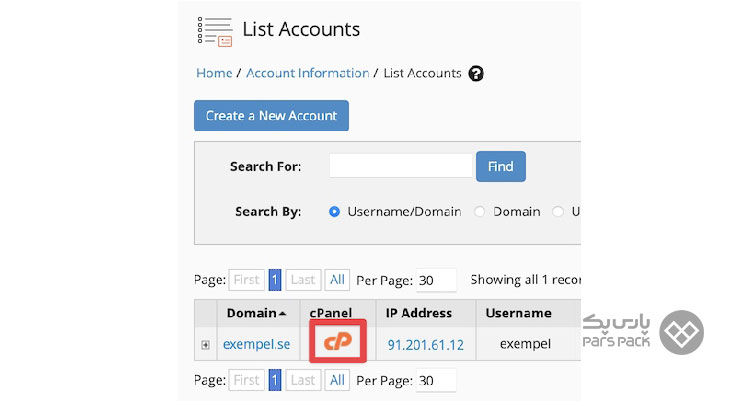This screenshot has width=750, height=401.
Task: Select page 1 in top pagination
Action: click(x=275, y=280)
